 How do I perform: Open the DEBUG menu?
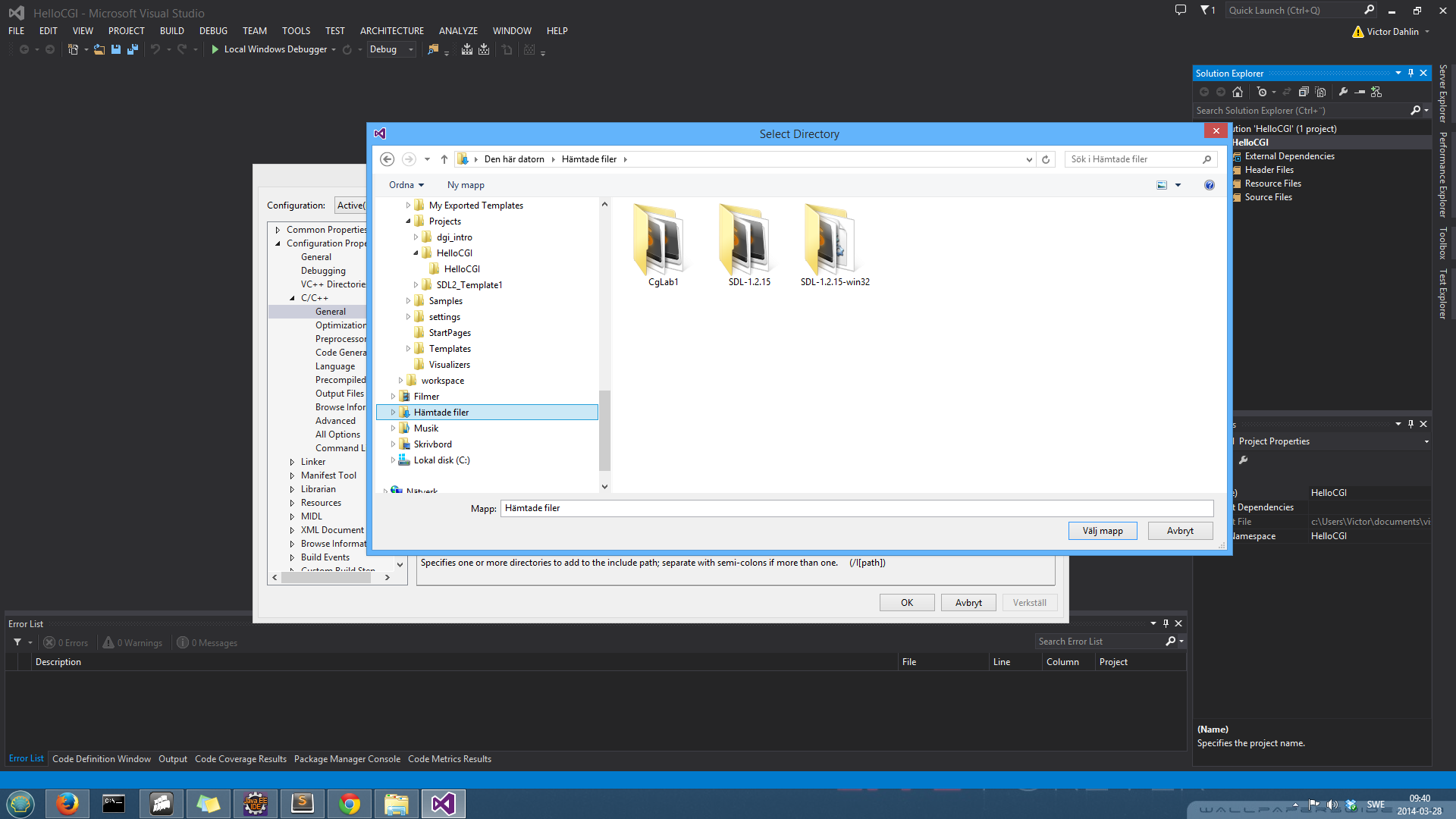point(213,31)
